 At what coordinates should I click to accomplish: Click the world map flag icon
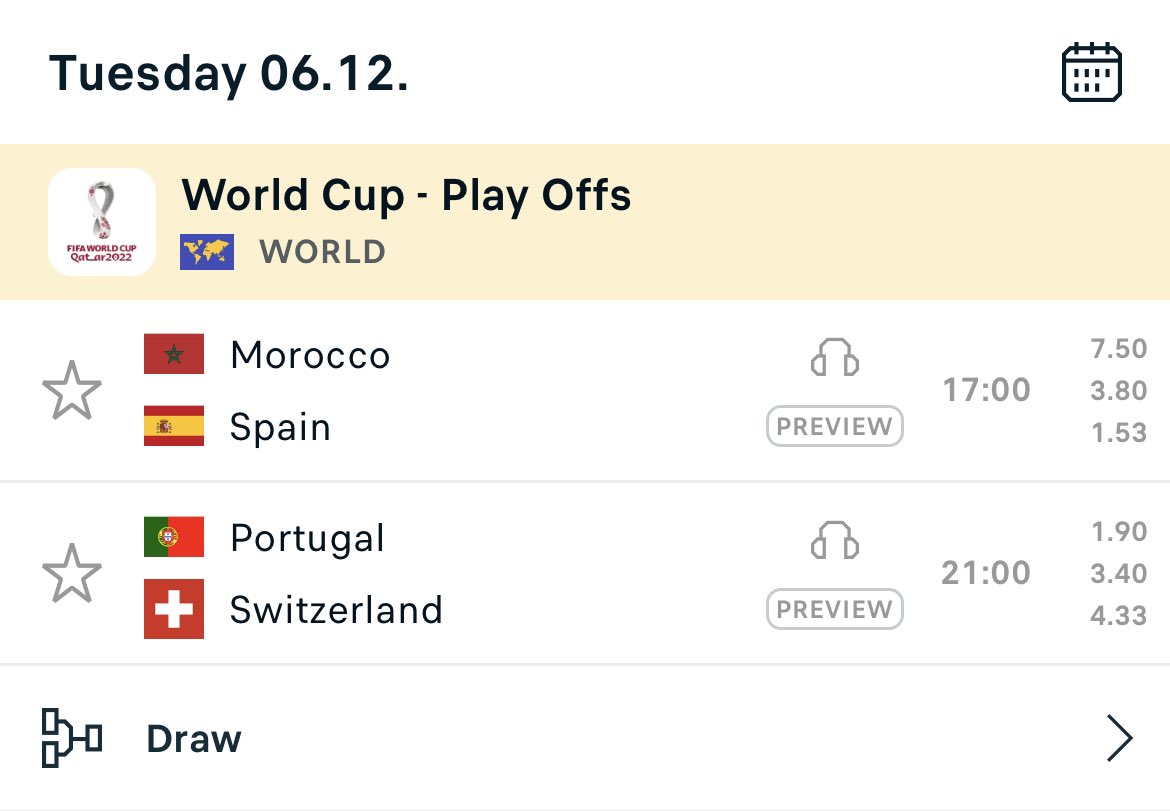click(x=207, y=251)
